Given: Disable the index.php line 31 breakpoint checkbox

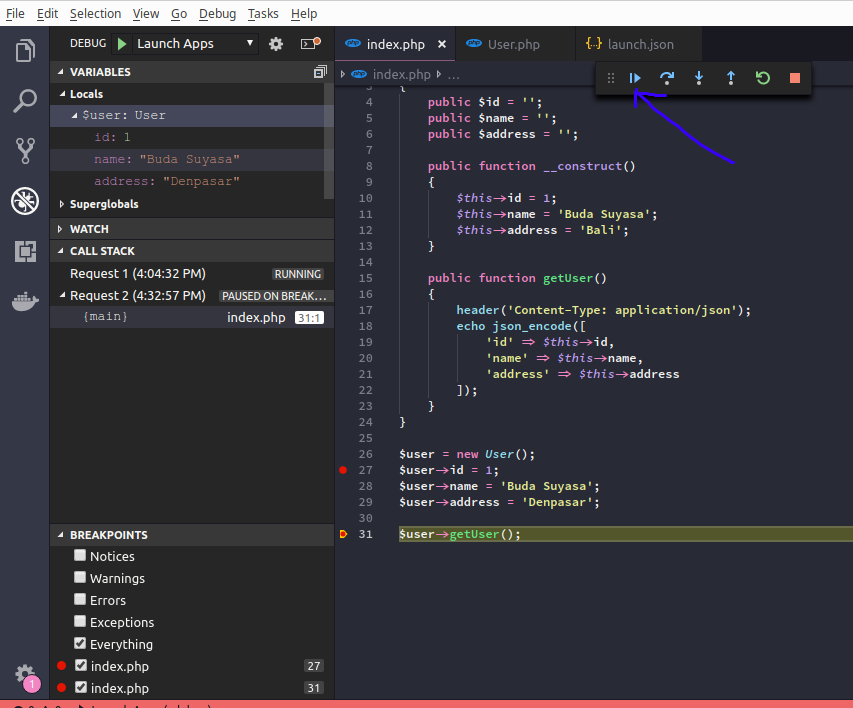Looking at the screenshot, I should 80,688.
